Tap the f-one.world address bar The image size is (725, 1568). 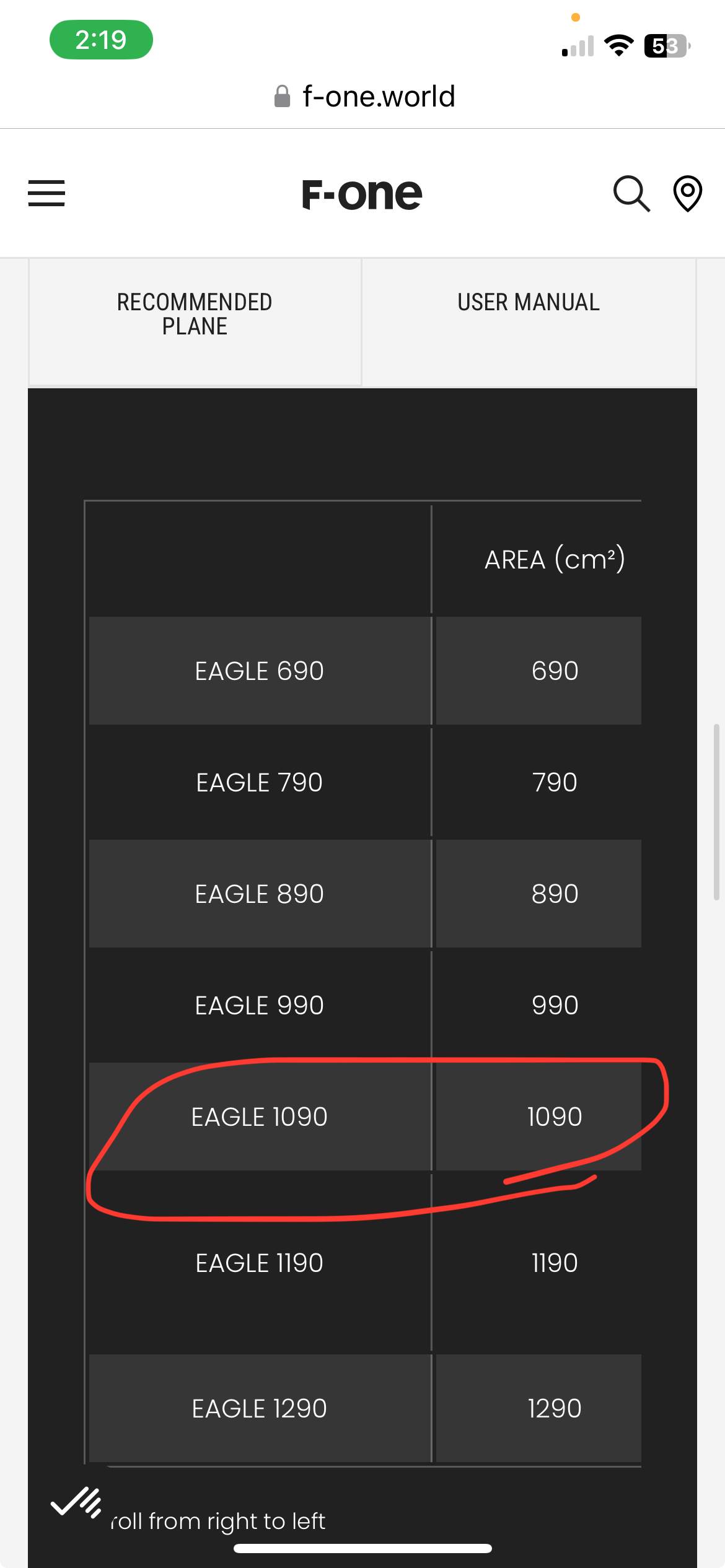point(378,97)
